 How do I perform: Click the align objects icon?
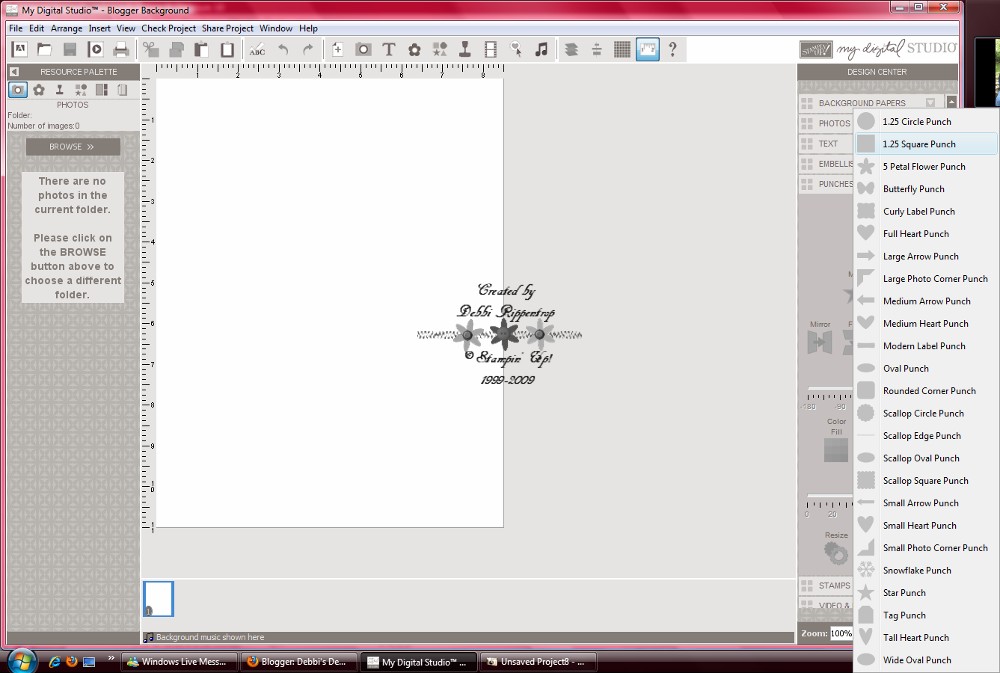click(596, 49)
